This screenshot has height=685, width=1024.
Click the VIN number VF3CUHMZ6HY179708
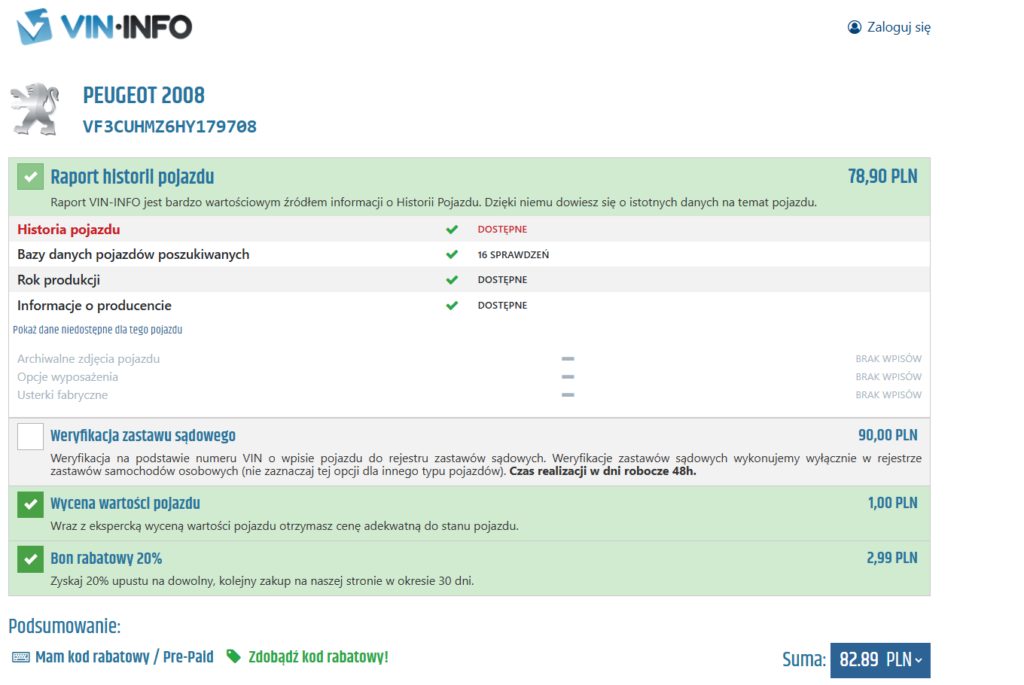[x=169, y=127]
